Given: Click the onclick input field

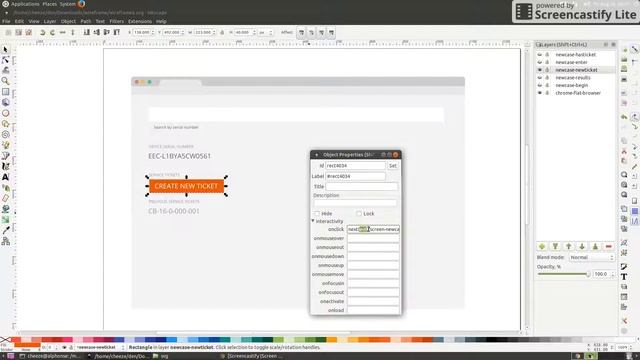Looking at the screenshot, I should point(373,229).
